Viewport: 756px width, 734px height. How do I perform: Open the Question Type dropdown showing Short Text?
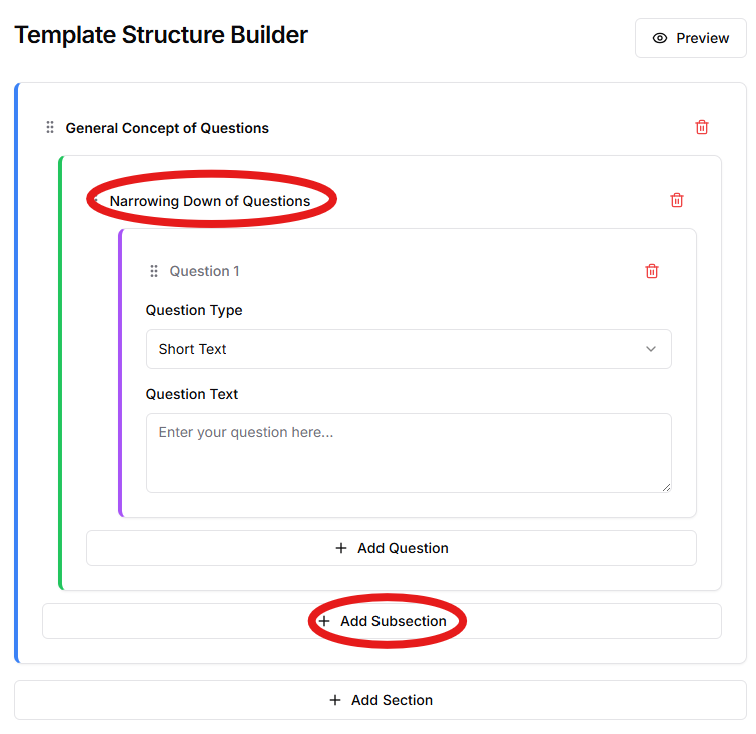pyautogui.click(x=408, y=349)
